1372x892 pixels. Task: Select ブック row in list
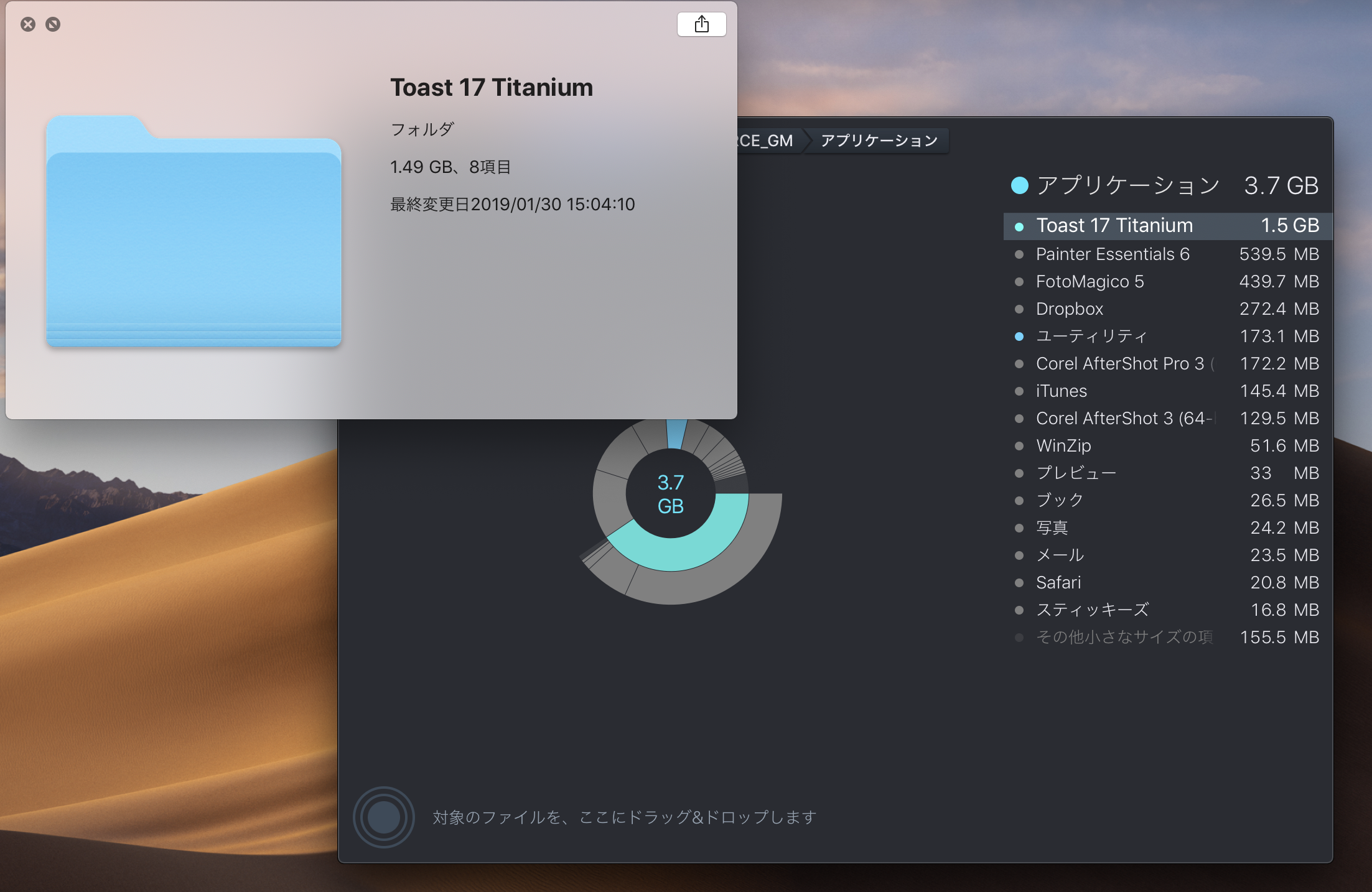pyautogui.click(x=1168, y=500)
